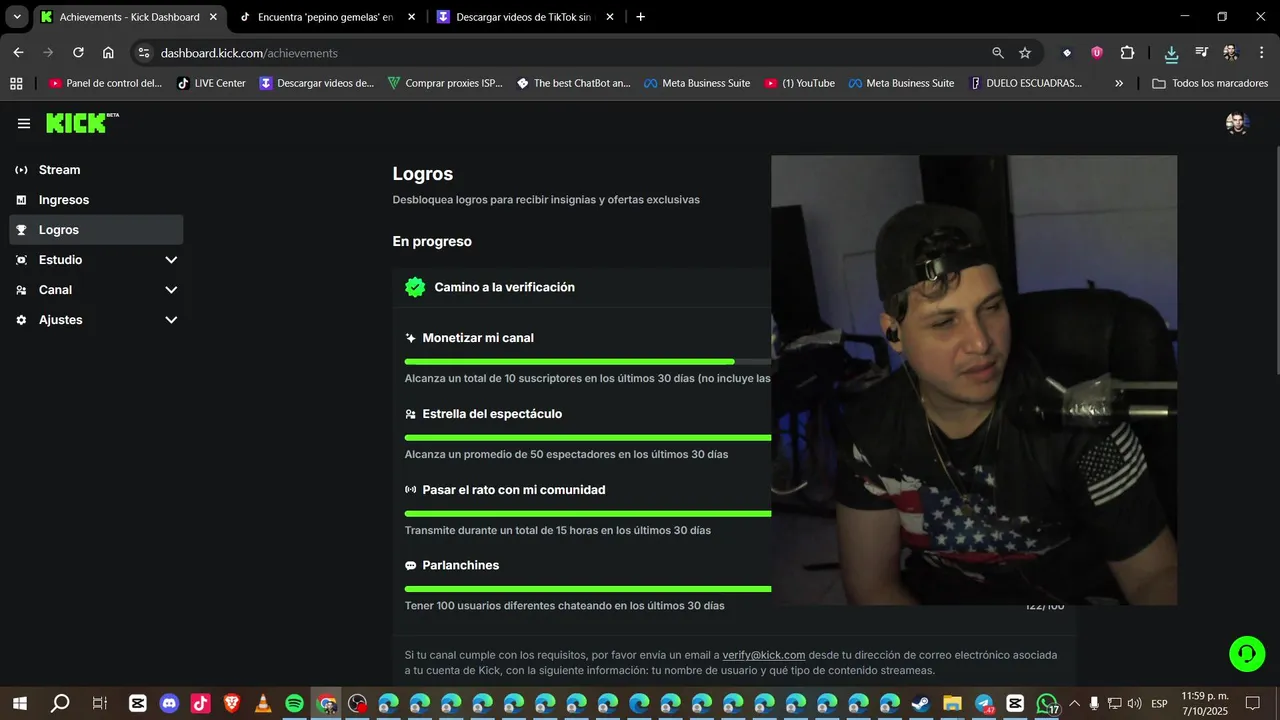Screen dimensions: 1280x720
Task: Open the browser downloads panel
Action: click(1171, 53)
